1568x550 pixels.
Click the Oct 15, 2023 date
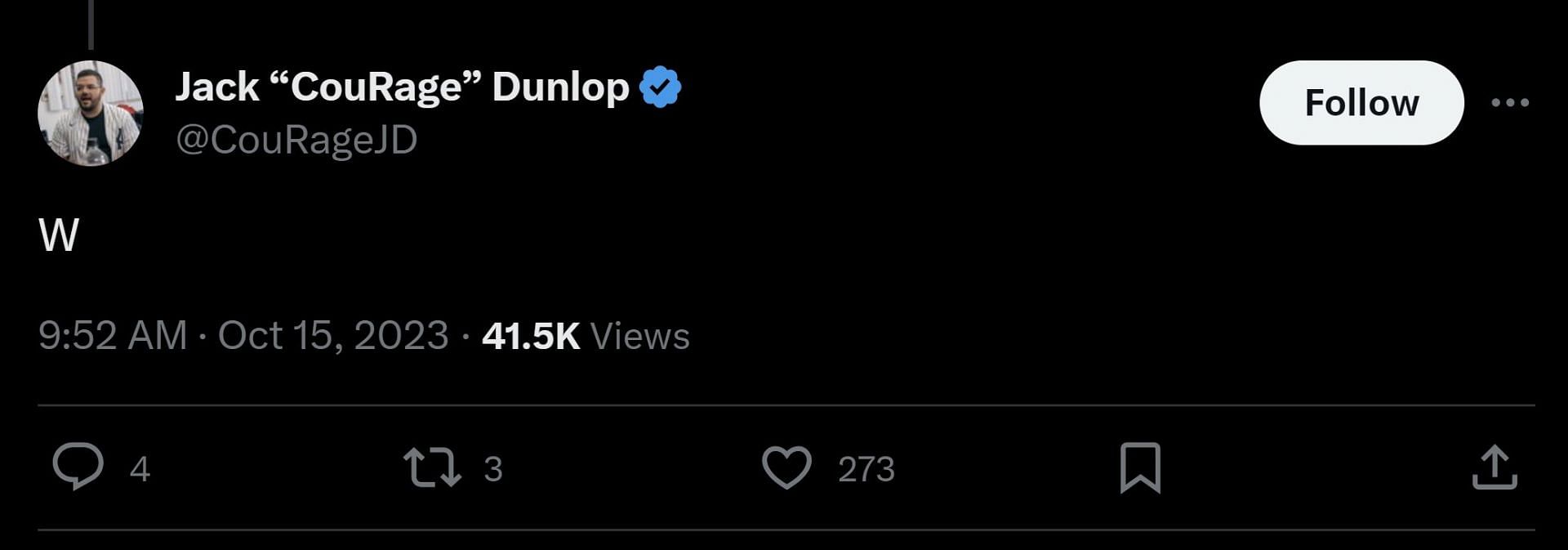pyautogui.click(x=333, y=335)
